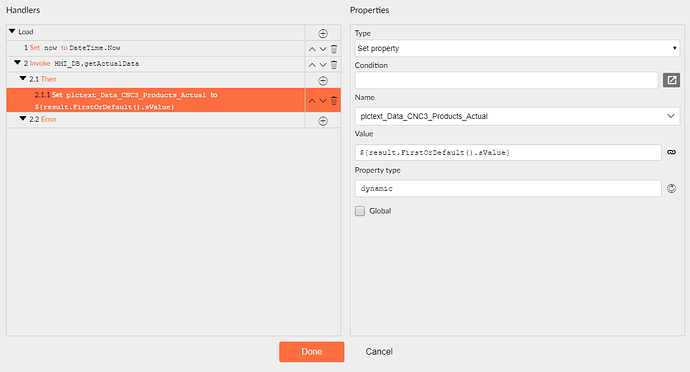The image size is (690, 372).
Task: Select row '1 Set now to DateTime.Now'
Action: point(156,48)
